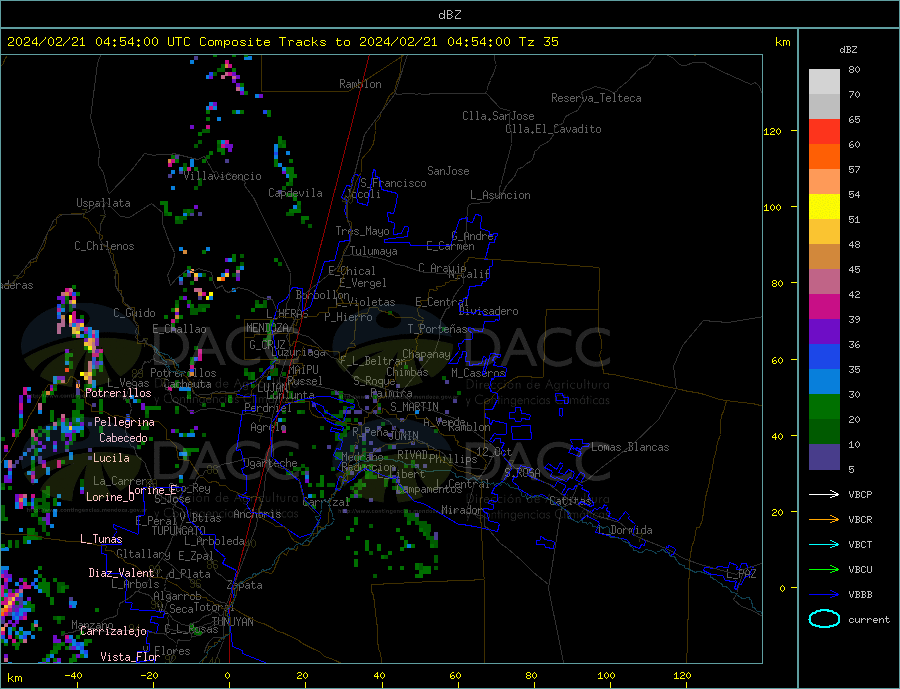Click the Villavicencio label on map

click(x=222, y=176)
